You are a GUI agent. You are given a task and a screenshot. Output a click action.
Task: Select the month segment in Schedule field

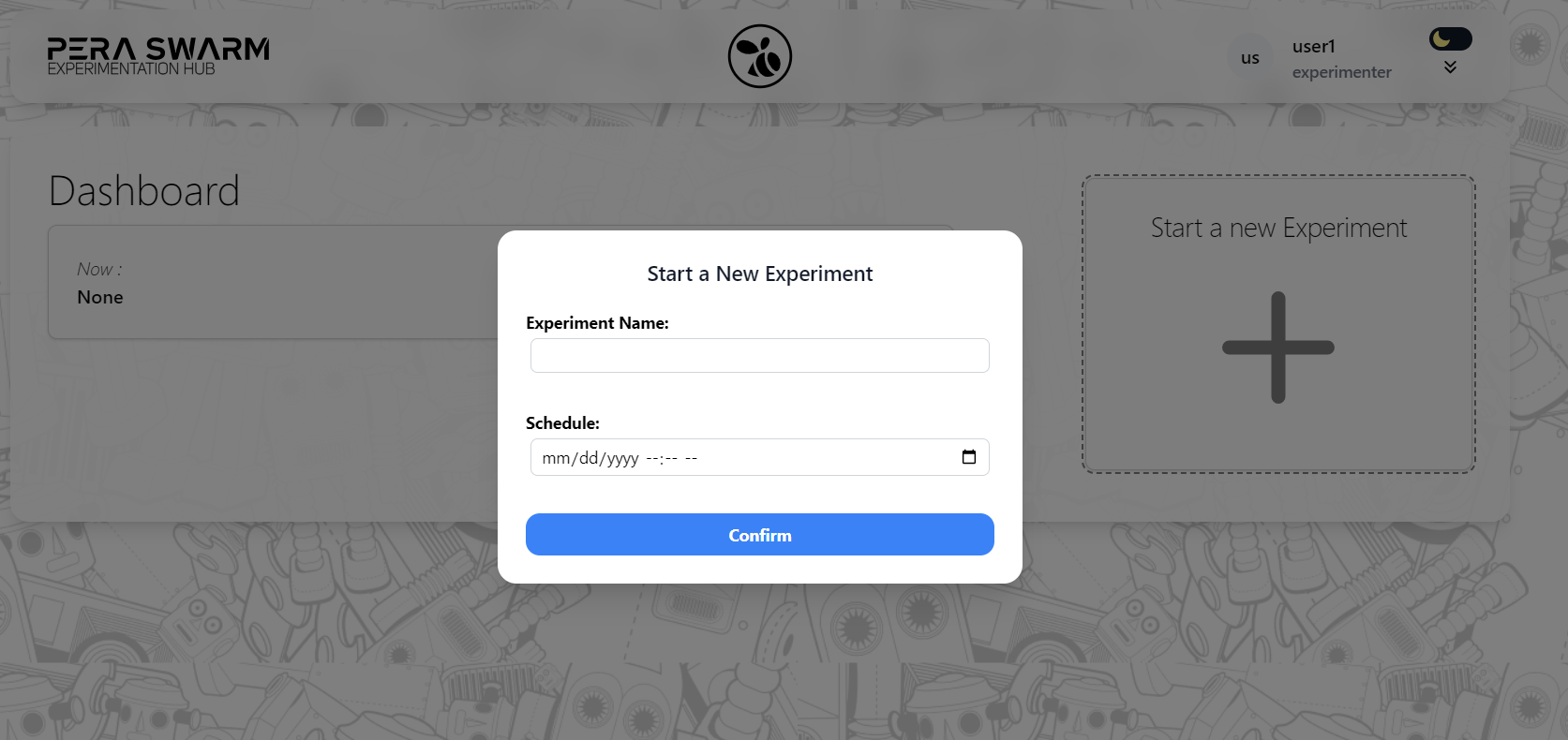tap(556, 458)
